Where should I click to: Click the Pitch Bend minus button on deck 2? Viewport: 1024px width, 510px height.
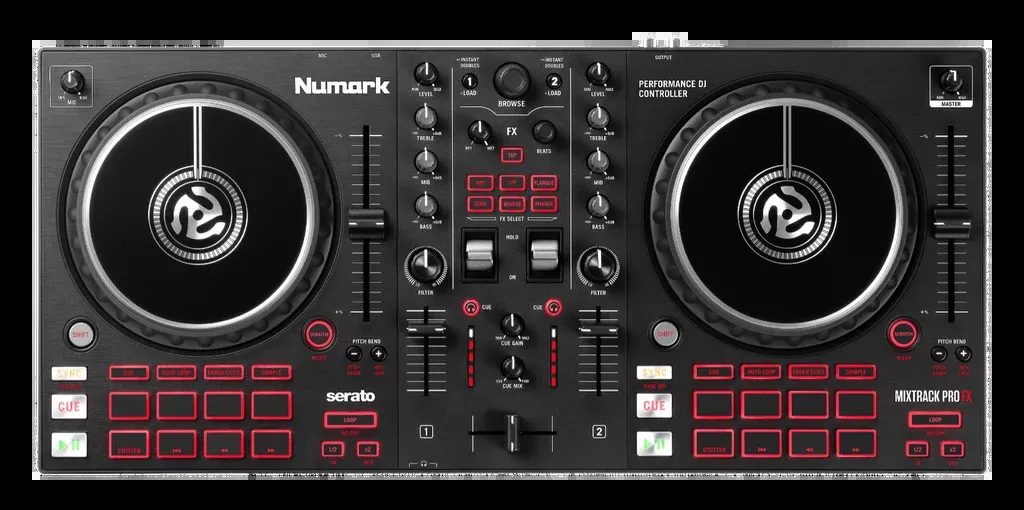click(x=938, y=354)
